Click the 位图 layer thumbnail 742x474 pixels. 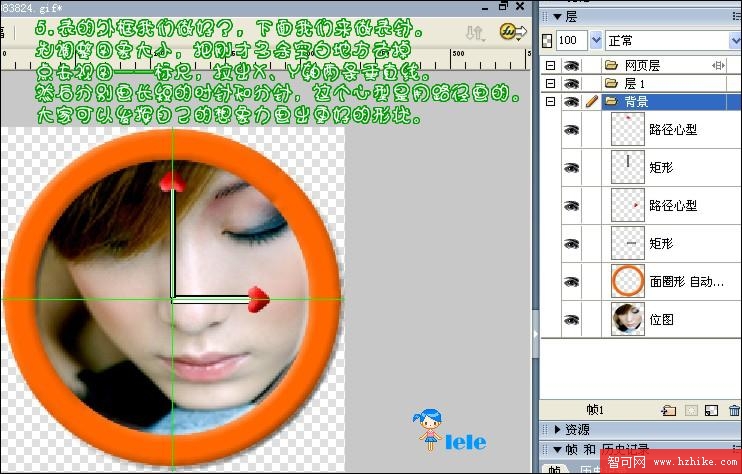pyautogui.click(x=628, y=319)
